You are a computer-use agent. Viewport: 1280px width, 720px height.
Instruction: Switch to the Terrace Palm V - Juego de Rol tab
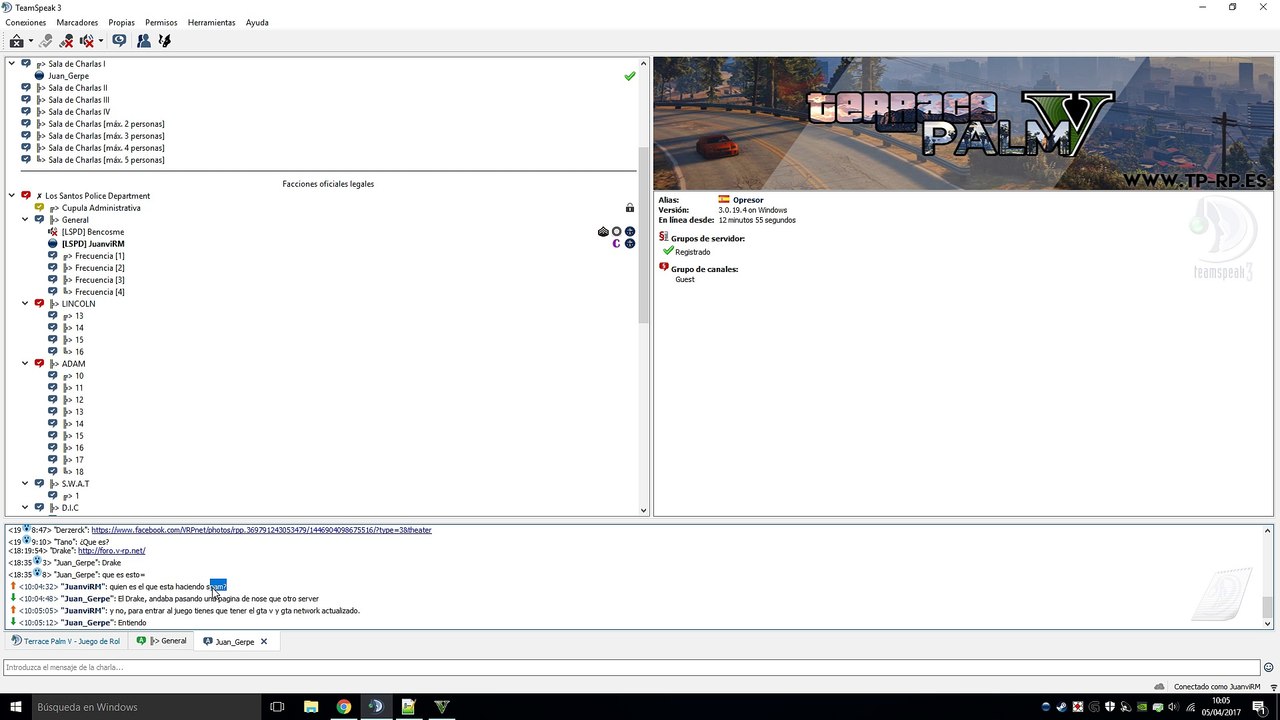click(66, 641)
